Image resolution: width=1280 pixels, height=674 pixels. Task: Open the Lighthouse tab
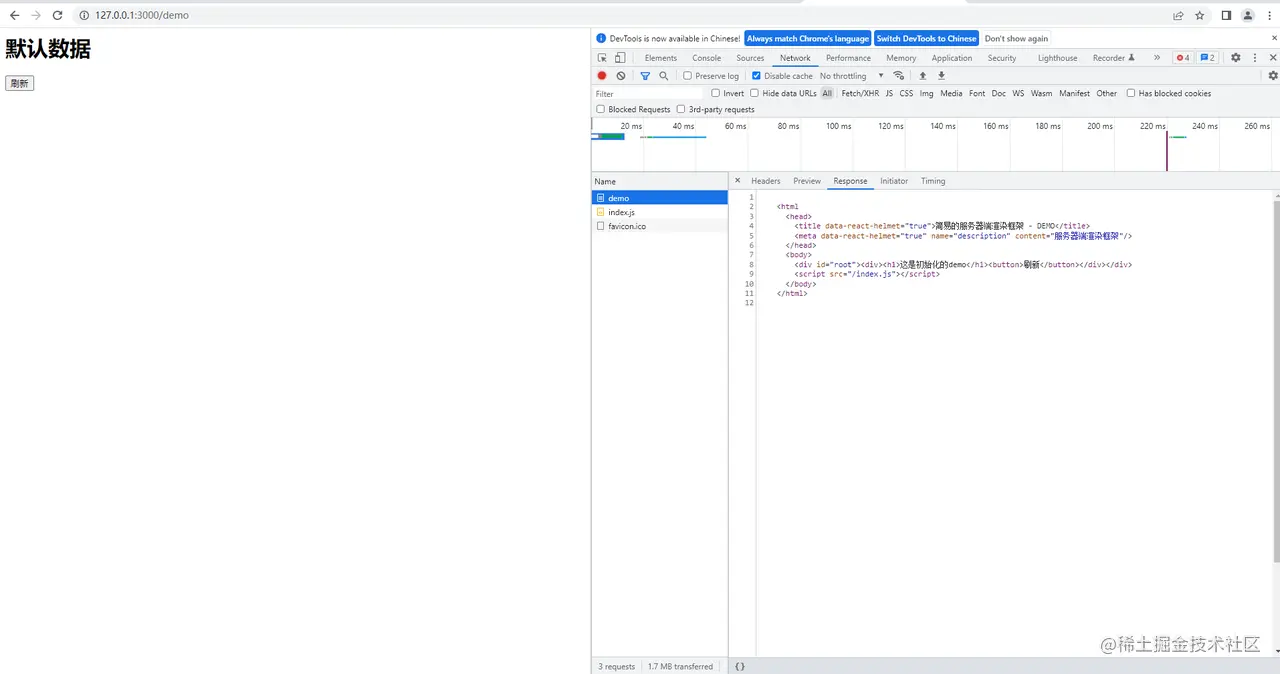click(x=1058, y=58)
